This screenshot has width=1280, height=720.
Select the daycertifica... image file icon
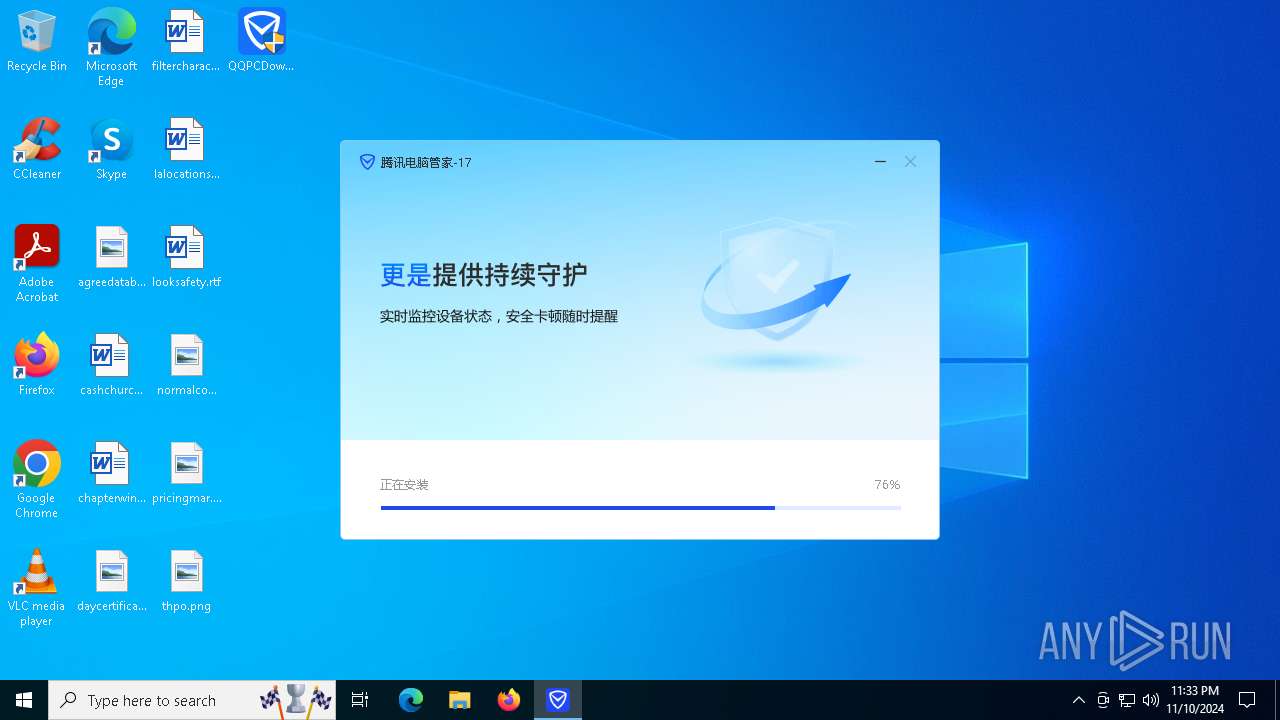tap(112, 581)
